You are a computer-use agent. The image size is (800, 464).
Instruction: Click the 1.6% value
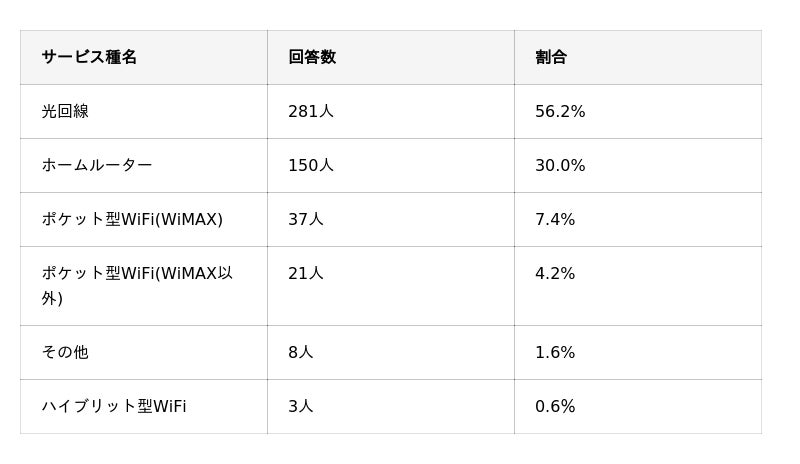[555, 353]
